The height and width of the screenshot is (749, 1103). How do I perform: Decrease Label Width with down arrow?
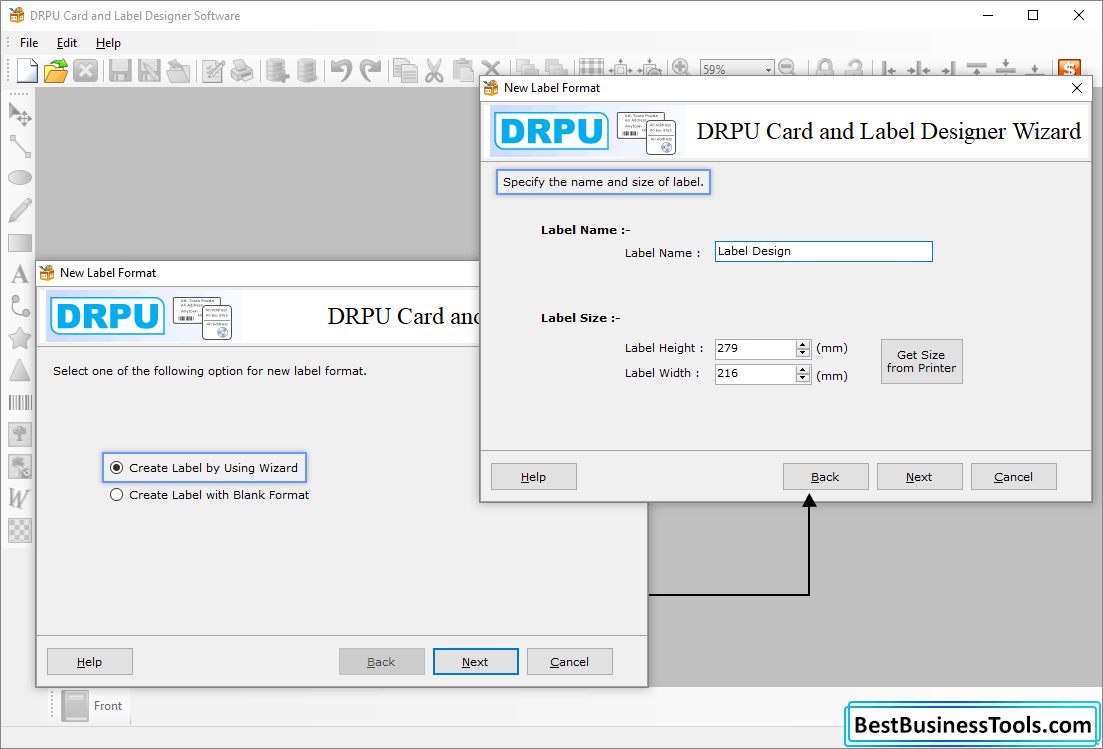tap(803, 378)
